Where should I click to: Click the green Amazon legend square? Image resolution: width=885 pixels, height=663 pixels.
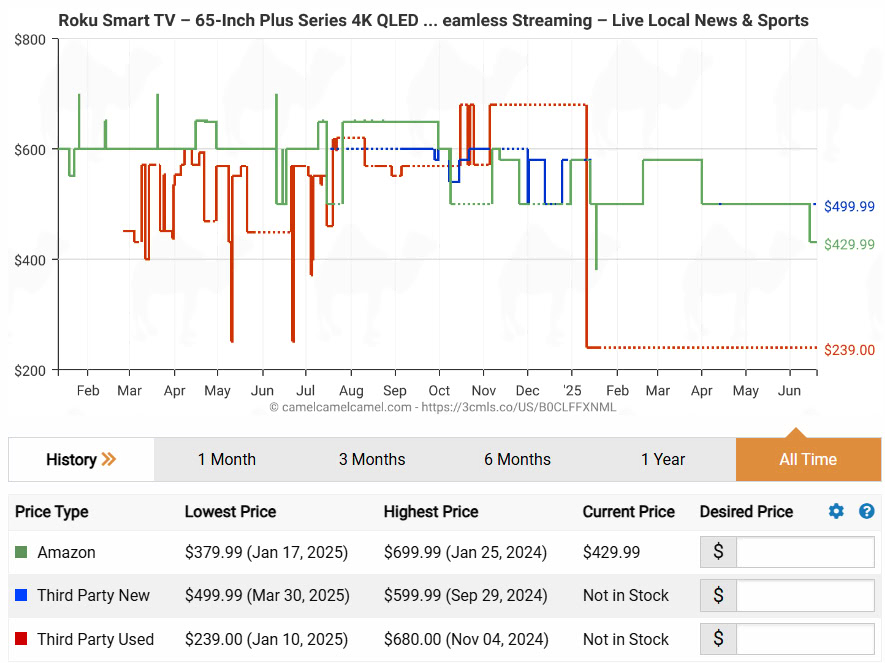(x=22, y=552)
